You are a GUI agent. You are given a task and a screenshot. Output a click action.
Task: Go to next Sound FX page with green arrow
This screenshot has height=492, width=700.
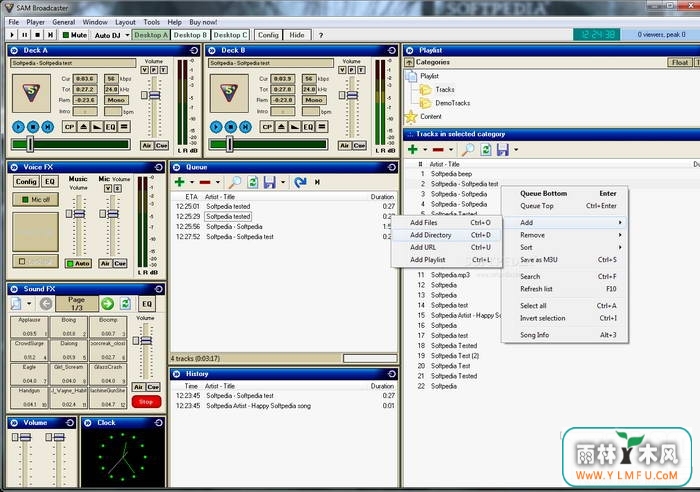107,304
